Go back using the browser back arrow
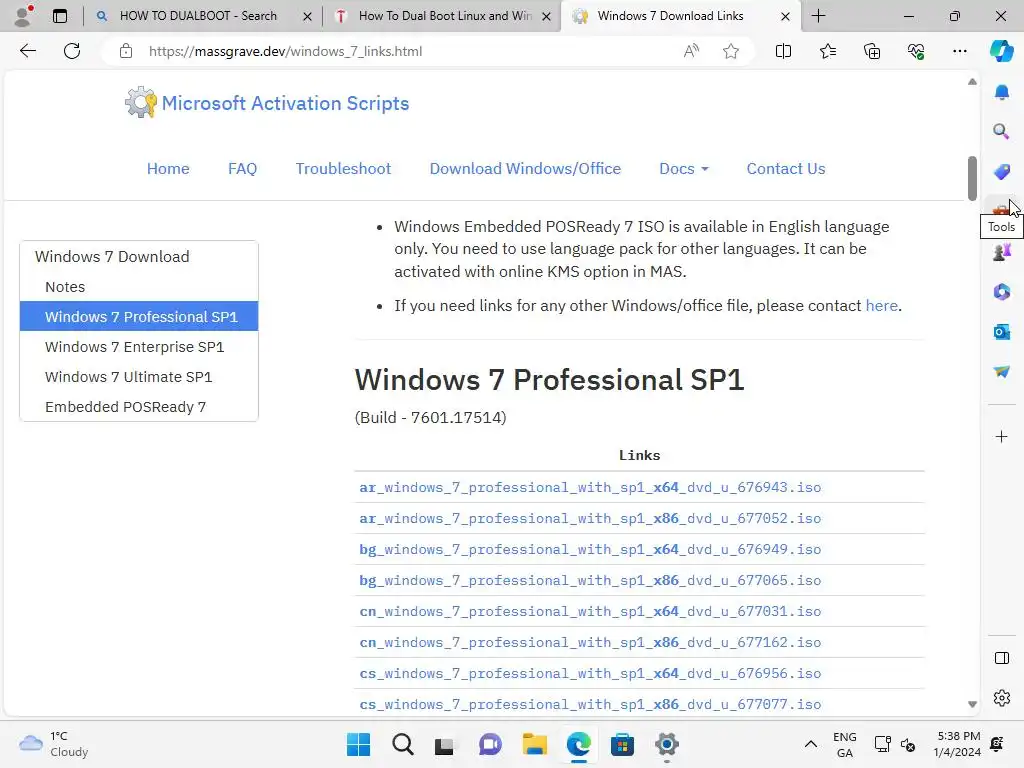The width and height of the screenshot is (1024, 768). 27,51
